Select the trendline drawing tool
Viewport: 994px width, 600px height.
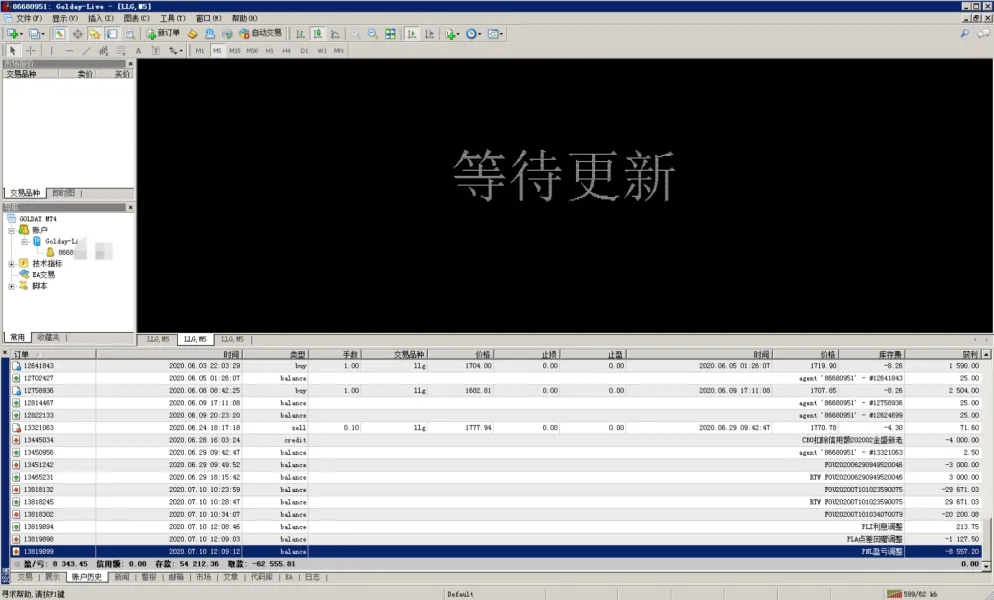point(86,51)
